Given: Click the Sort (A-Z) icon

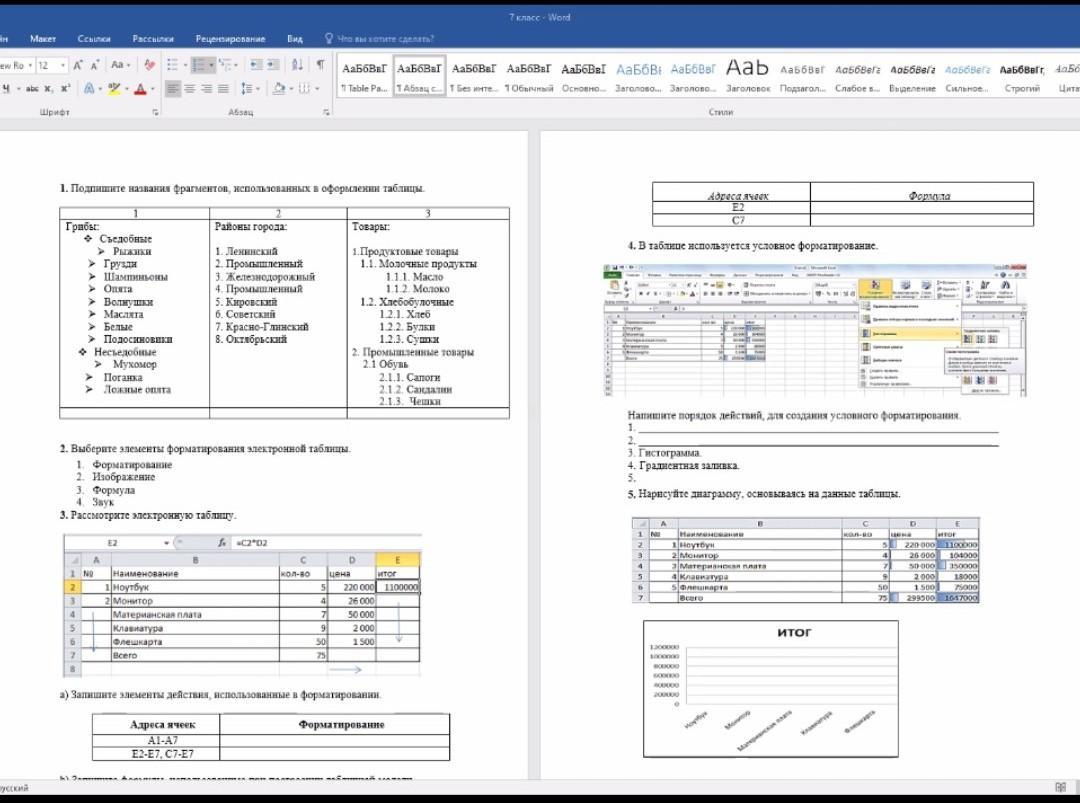Looking at the screenshot, I should 297,65.
